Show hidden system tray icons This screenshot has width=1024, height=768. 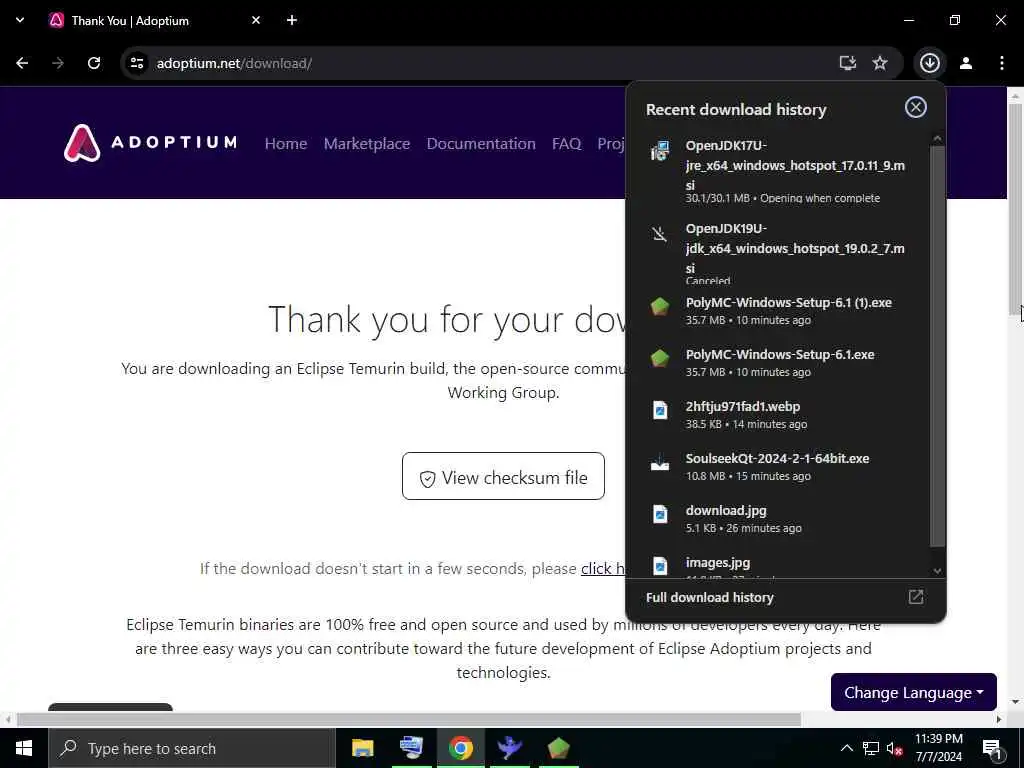846,748
